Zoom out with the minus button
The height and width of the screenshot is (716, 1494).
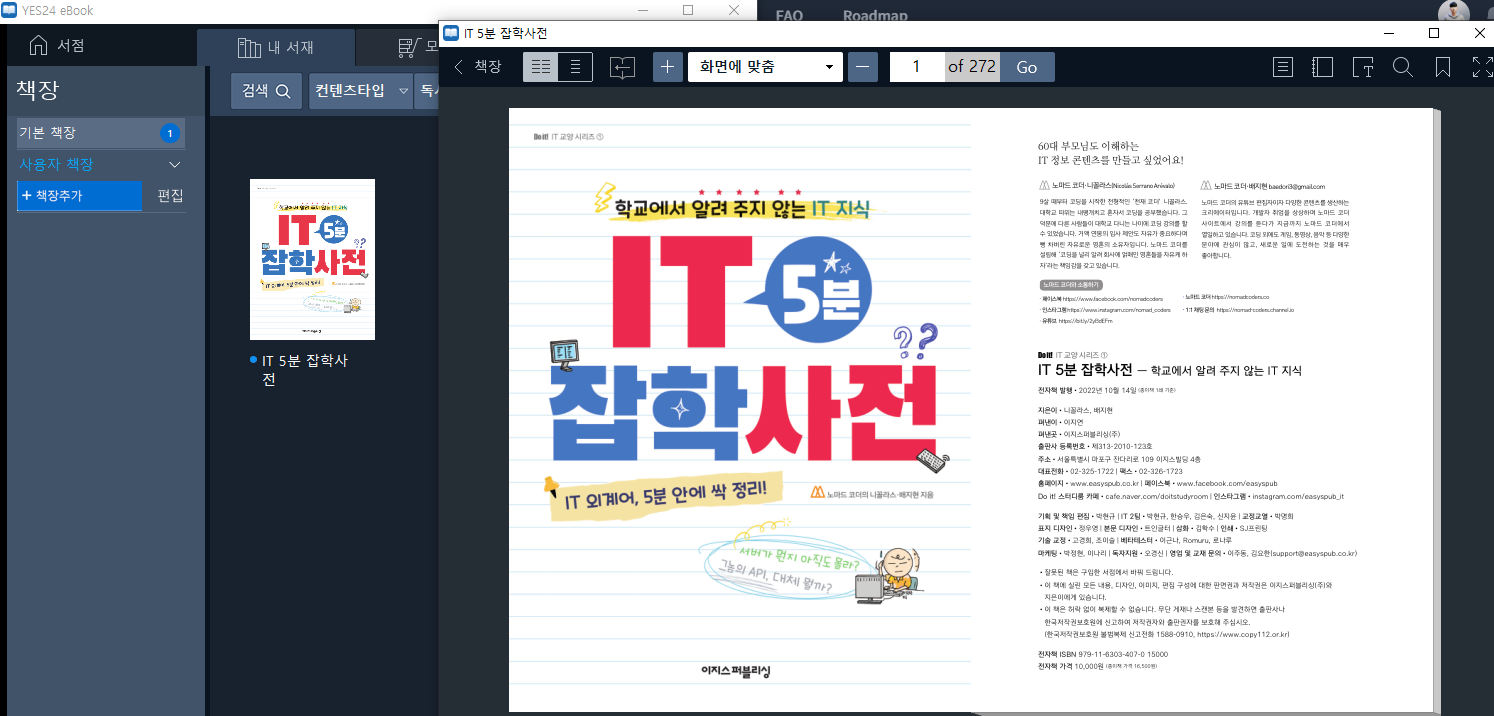tap(863, 67)
